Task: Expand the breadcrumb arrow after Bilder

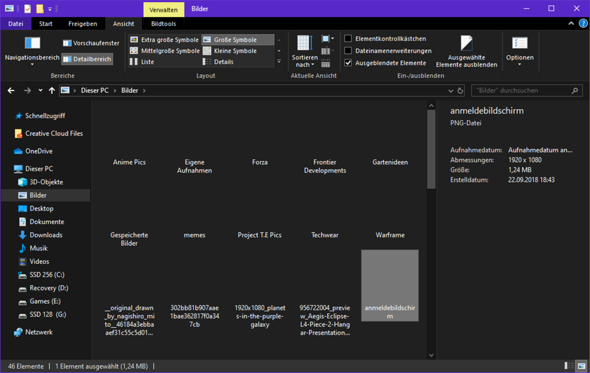Action: [144, 90]
